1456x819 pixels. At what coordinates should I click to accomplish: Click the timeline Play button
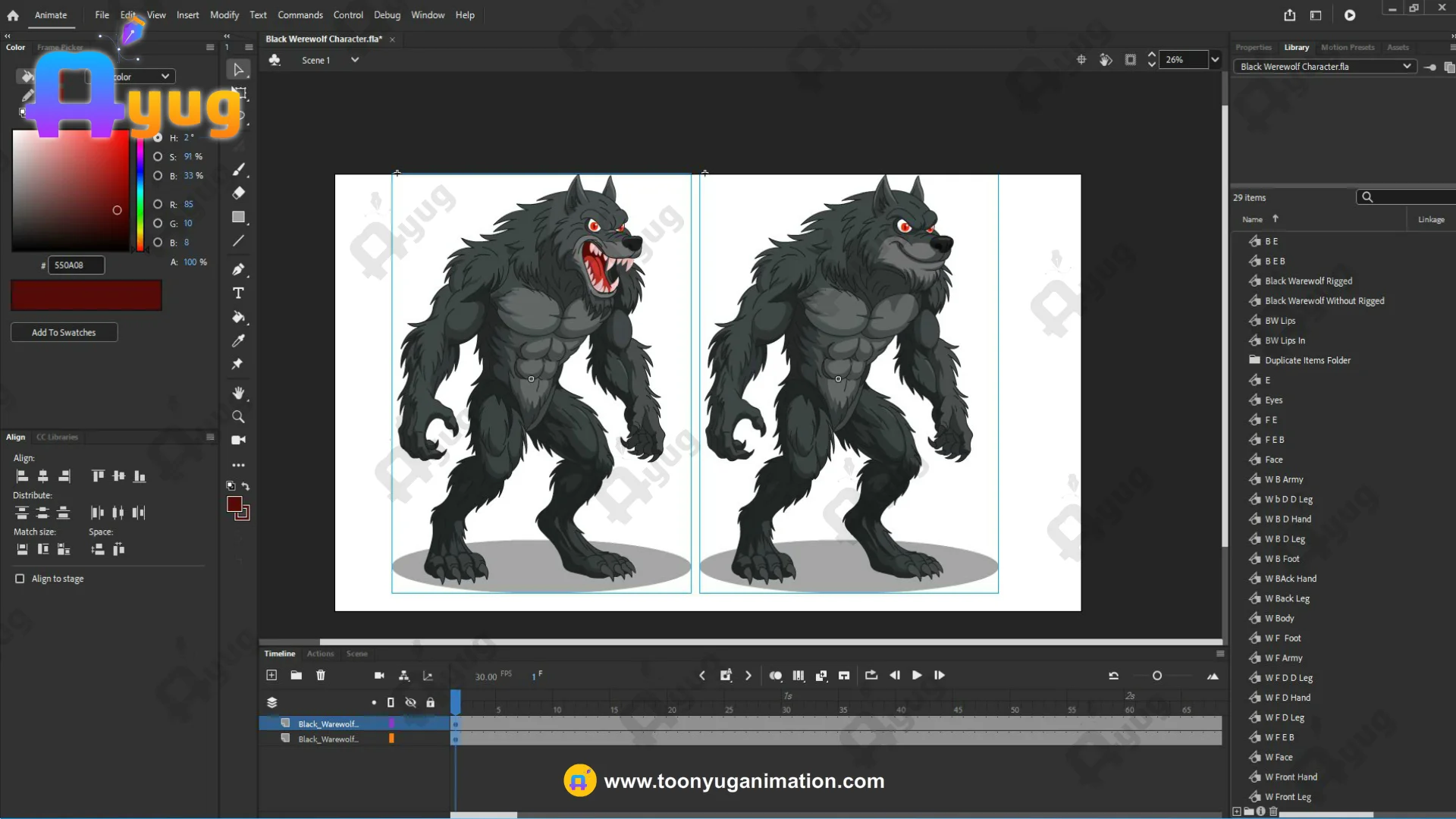click(x=917, y=675)
